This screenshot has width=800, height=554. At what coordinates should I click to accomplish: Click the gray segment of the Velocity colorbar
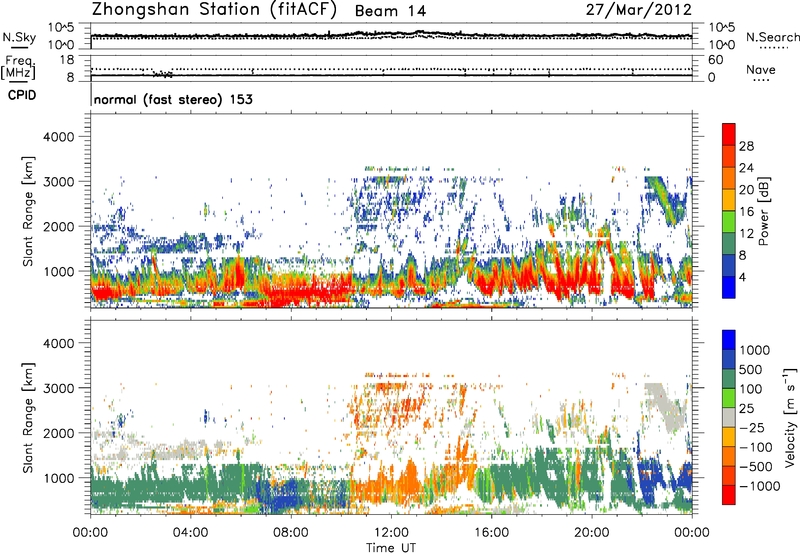pyautogui.click(x=729, y=418)
